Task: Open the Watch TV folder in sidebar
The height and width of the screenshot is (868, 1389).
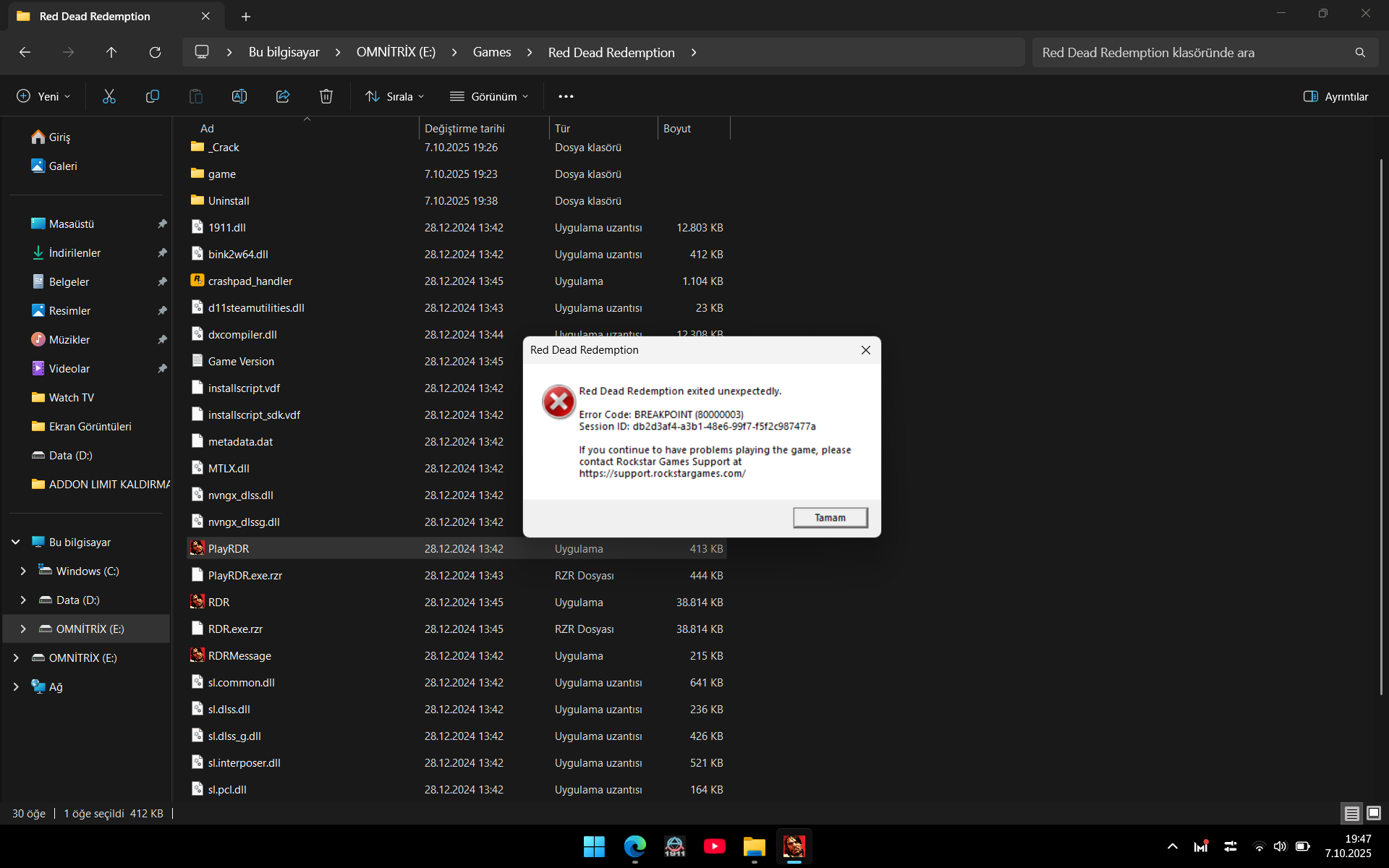Action: pos(63,397)
